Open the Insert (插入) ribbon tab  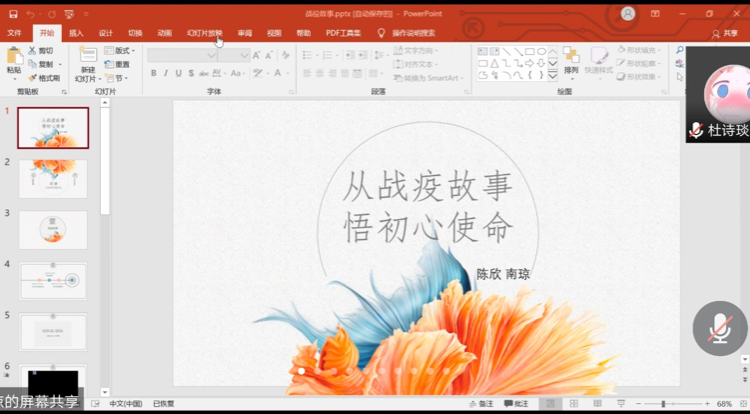coord(76,33)
